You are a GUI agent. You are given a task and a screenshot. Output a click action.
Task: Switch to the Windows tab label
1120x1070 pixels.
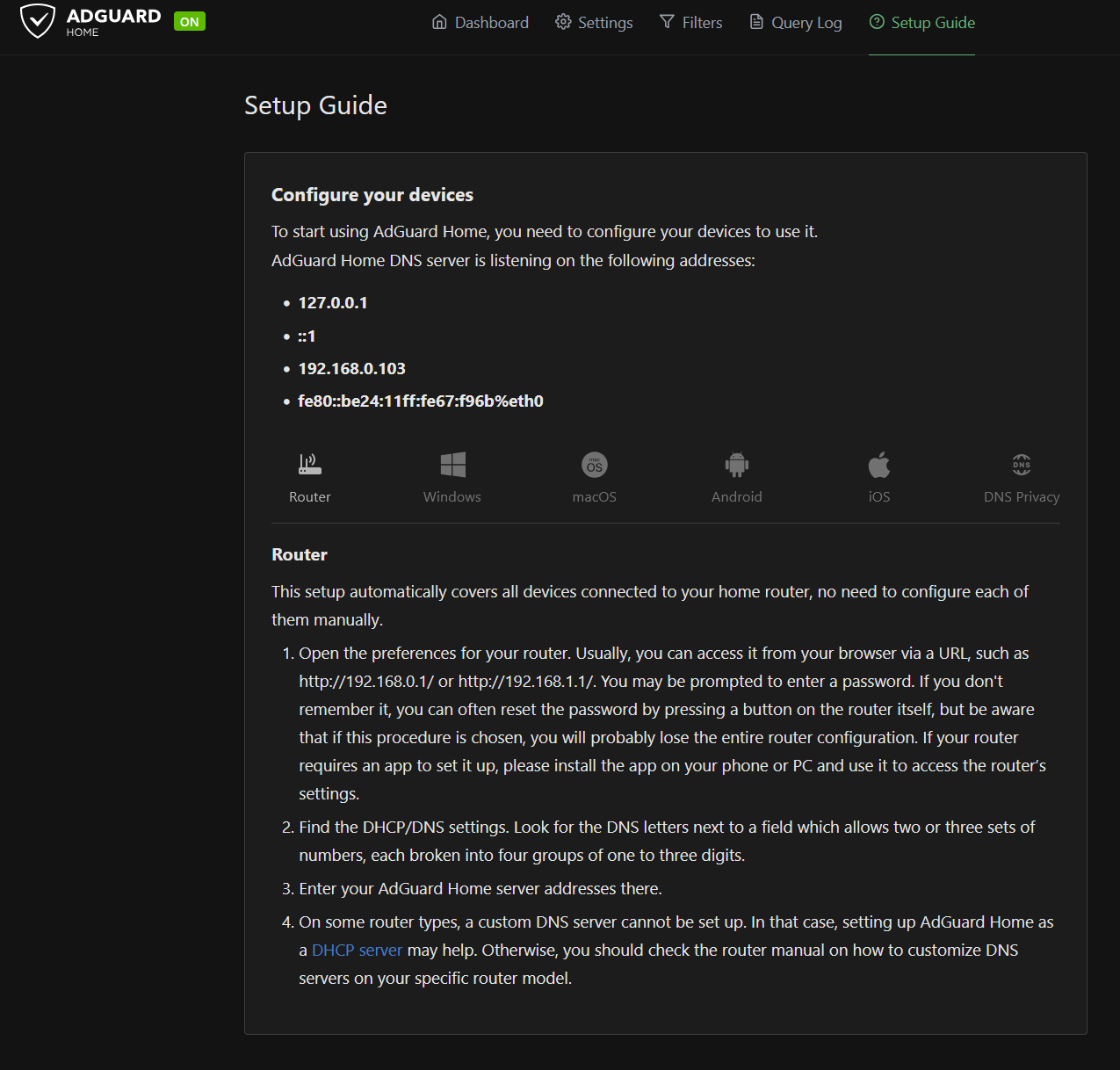(x=452, y=496)
